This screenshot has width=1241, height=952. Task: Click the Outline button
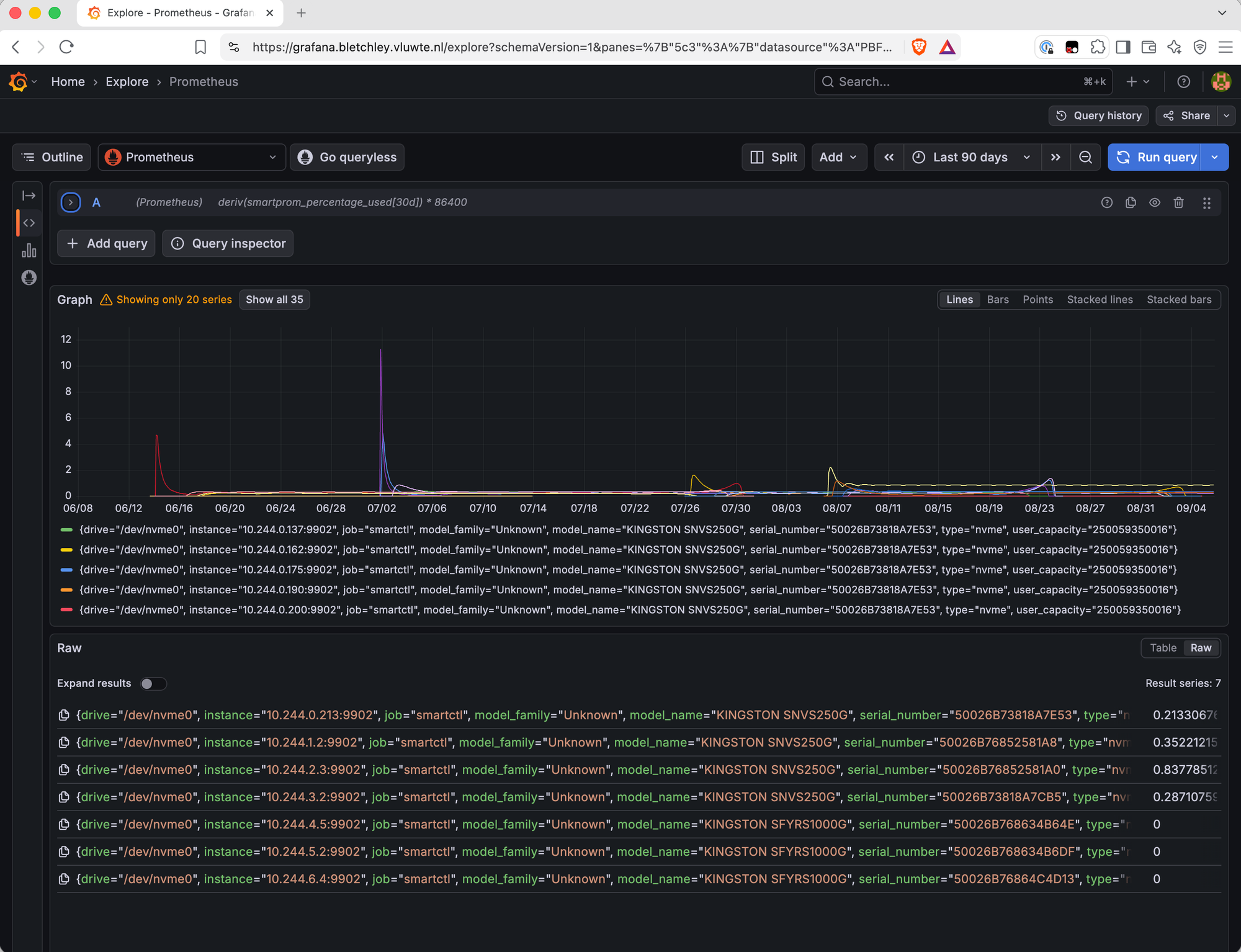pyautogui.click(x=52, y=157)
